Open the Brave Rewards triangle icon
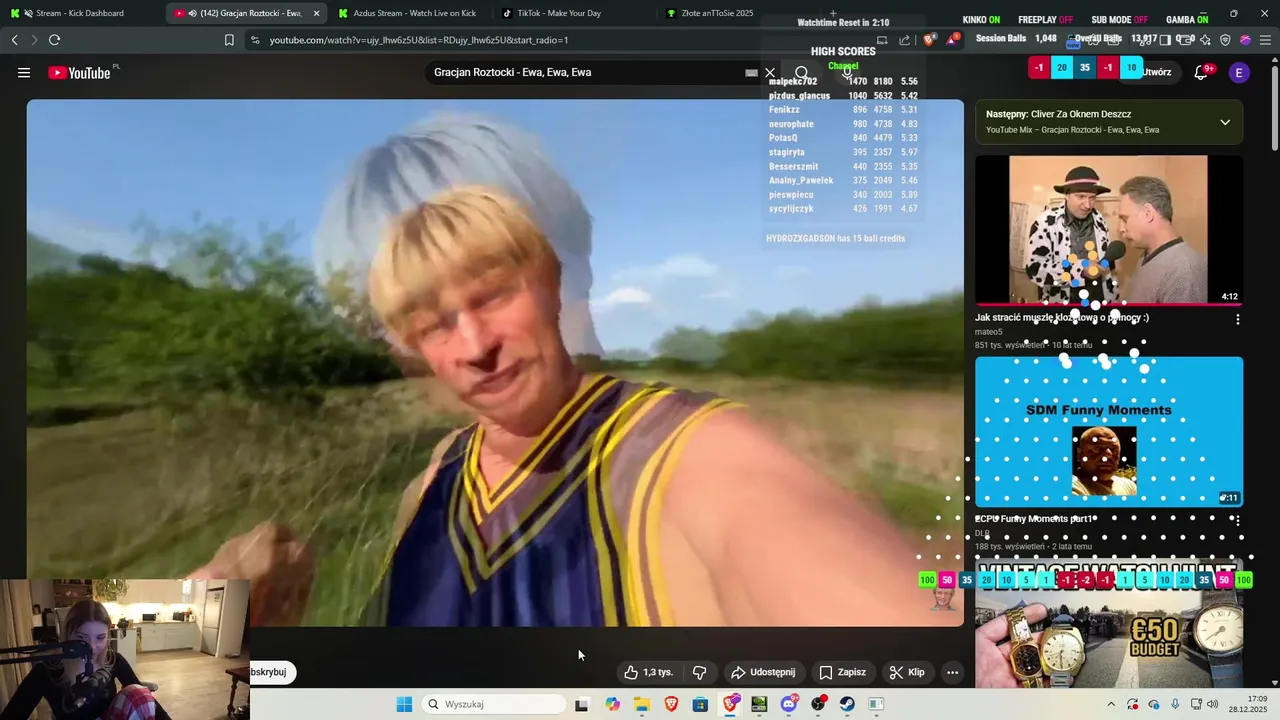The width and height of the screenshot is (1280, 720). tap(953, 40)
